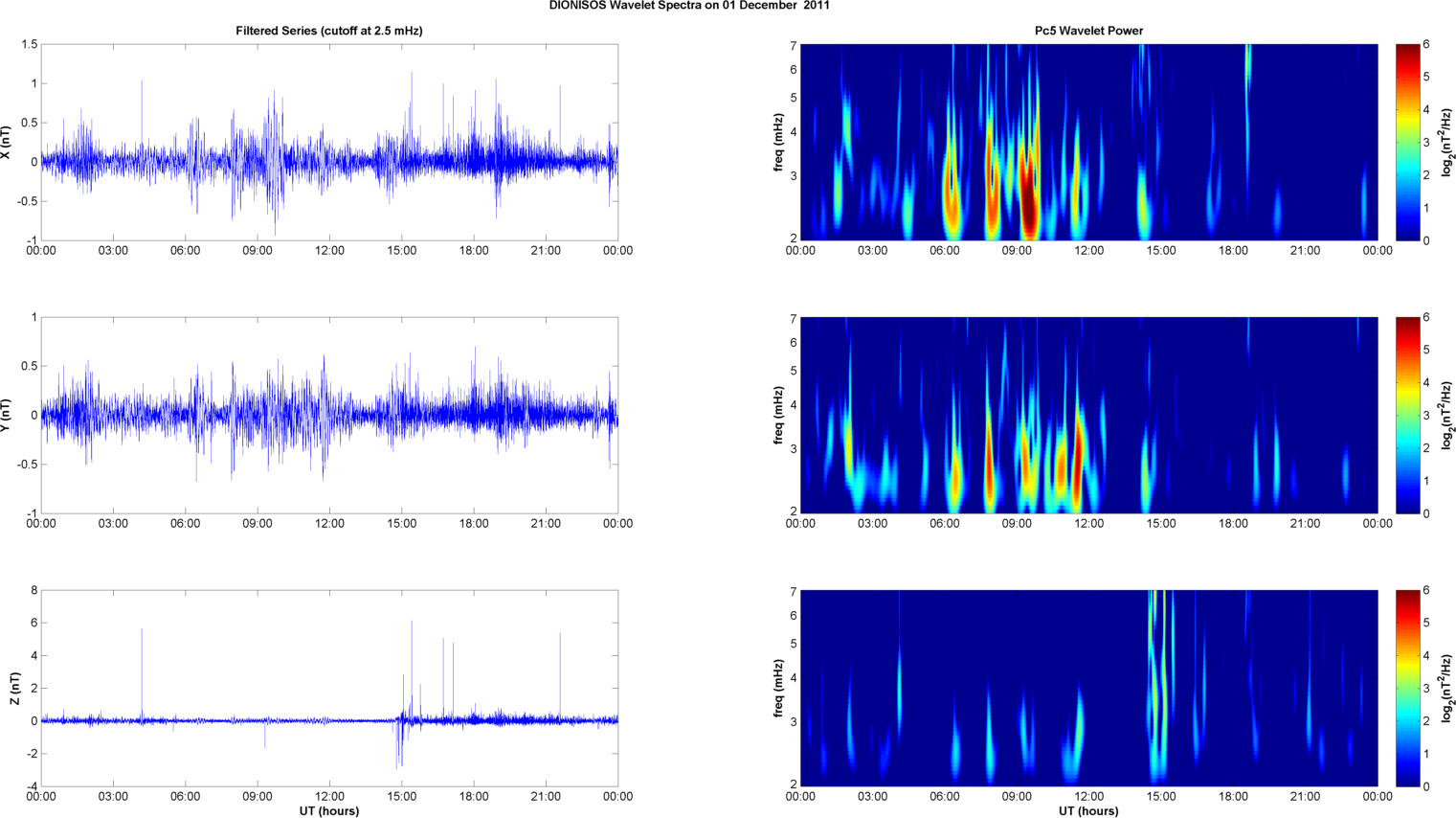
Task: Click the colorbar beside the X wavelet spectrogram
Action: (x=1407, y=143)
